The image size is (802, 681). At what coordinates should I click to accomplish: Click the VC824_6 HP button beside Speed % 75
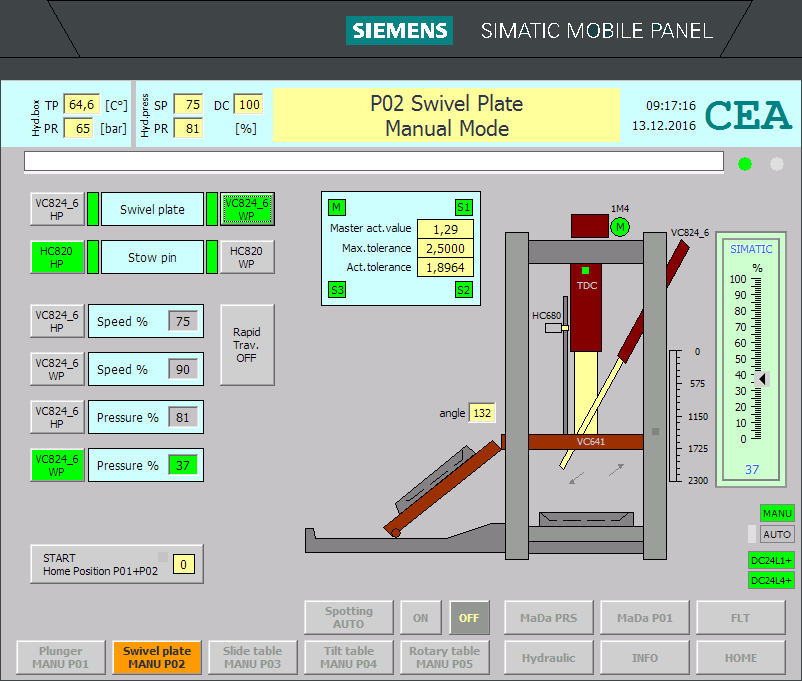click(57, 321)
